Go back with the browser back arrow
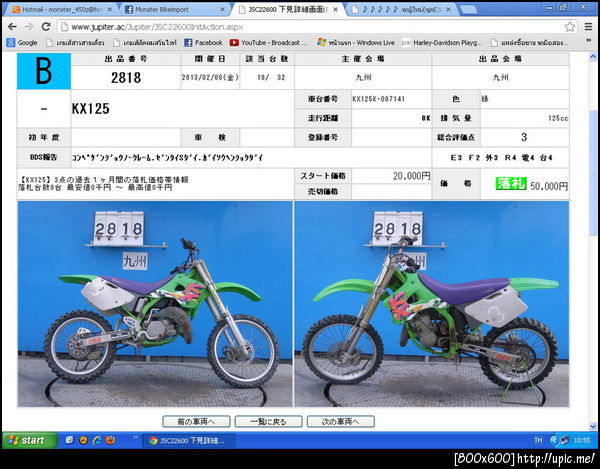 [x=12, y=27]
